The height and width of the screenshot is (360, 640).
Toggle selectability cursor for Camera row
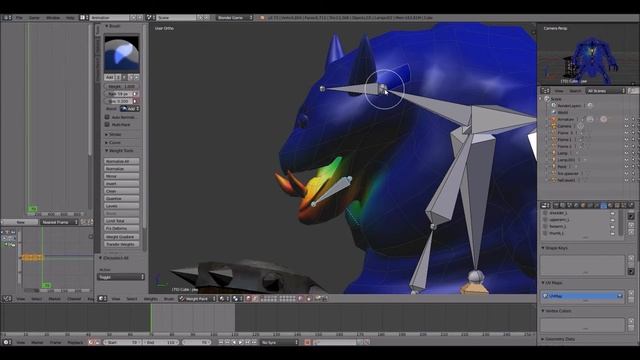[x=633, y=126]
